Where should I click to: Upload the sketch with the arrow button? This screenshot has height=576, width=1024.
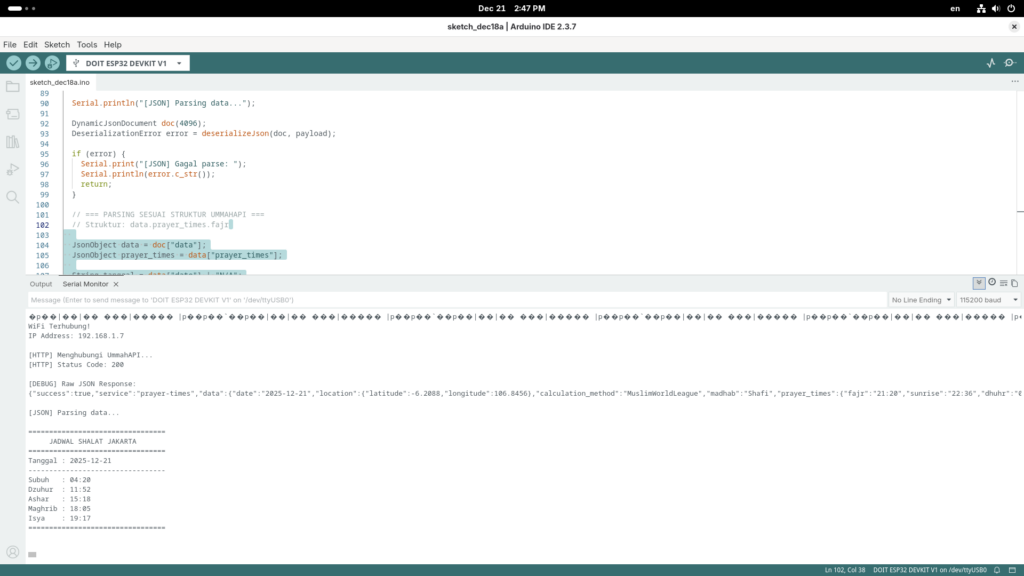pos(33,63)
